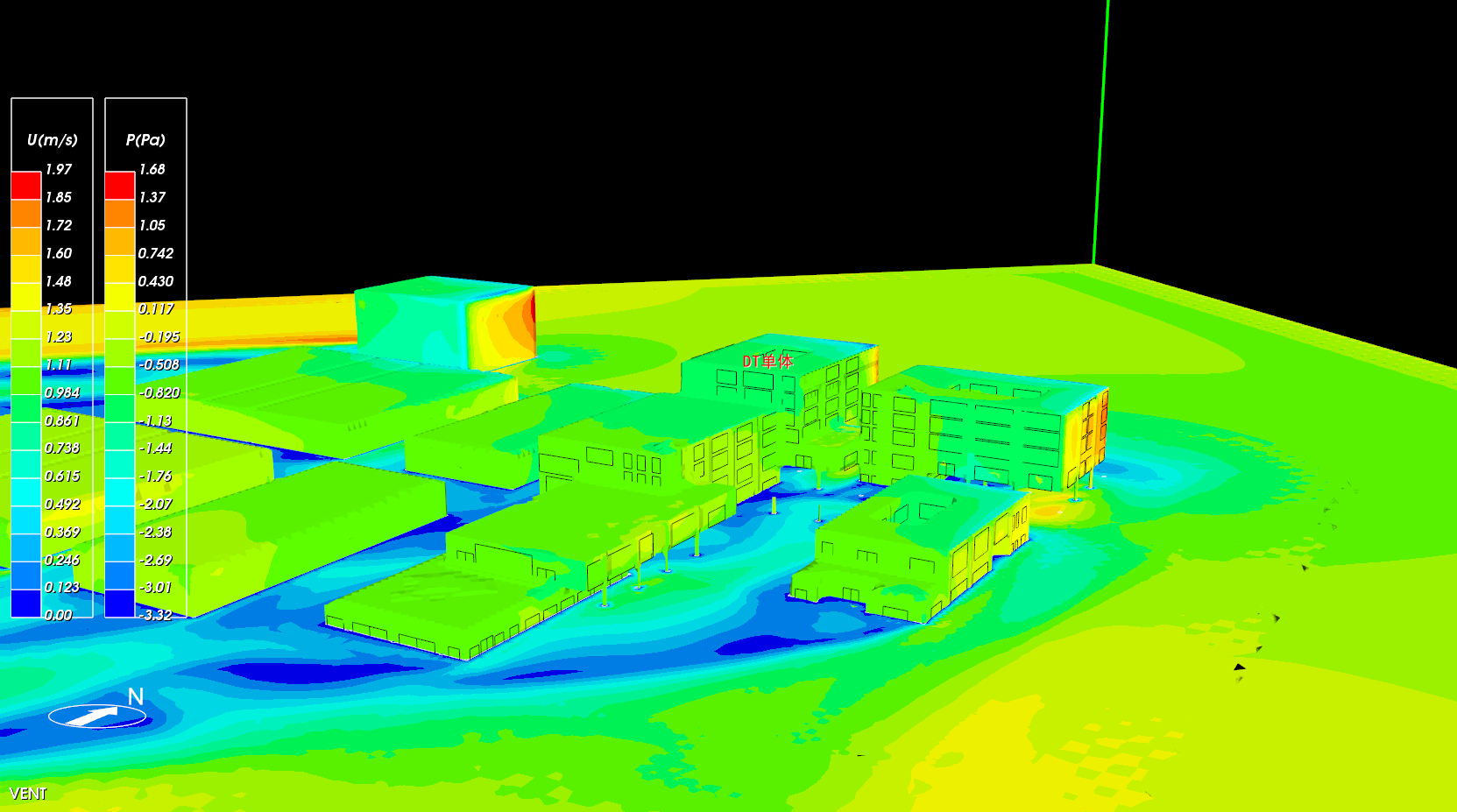Pick the dark blue swatch in pressure legend
The height and width of the screenshot is (812, 1457).
tap(119, 603)
